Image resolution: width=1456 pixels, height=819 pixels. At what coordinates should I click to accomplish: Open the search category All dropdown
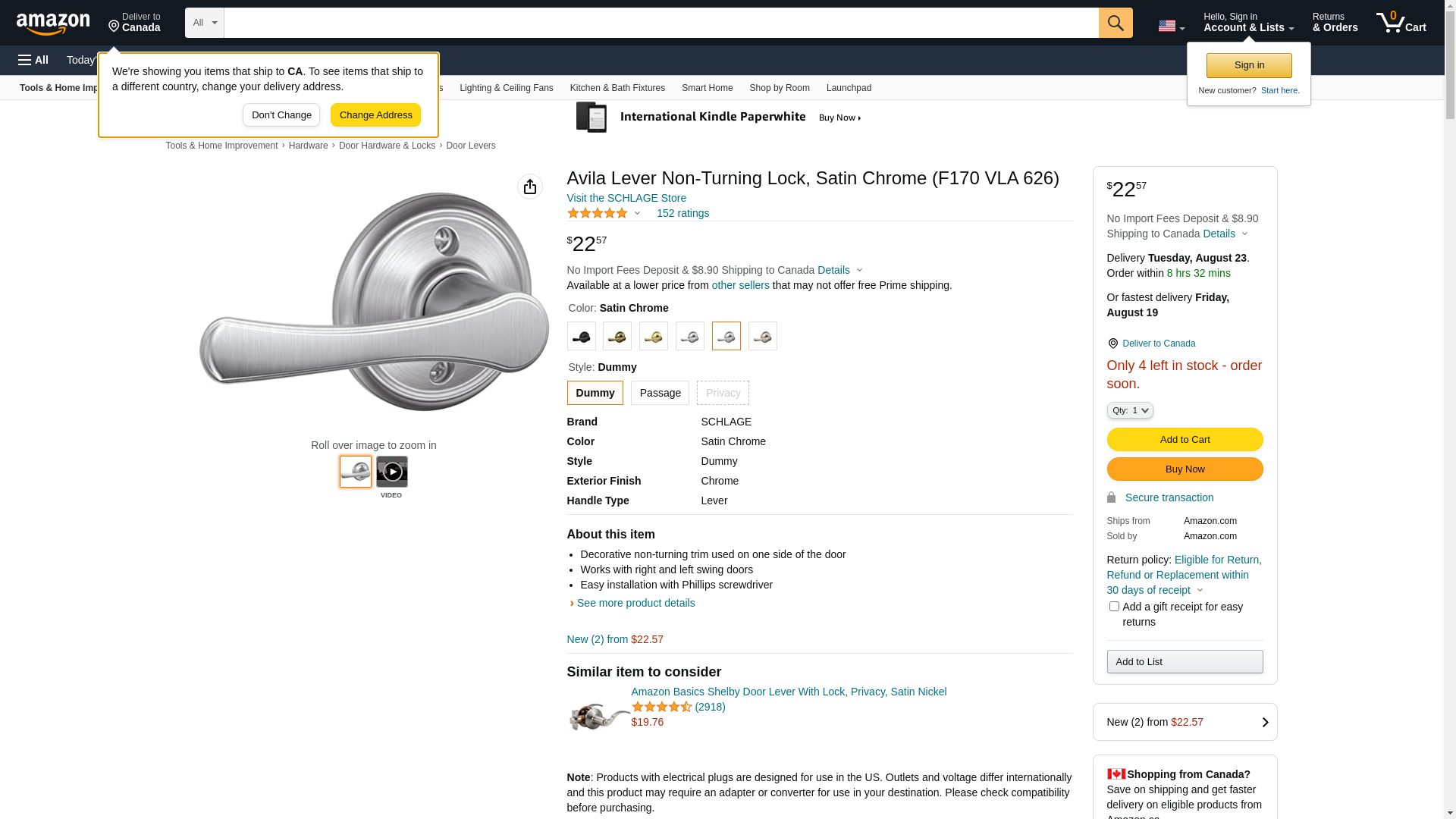coord(205,23)
